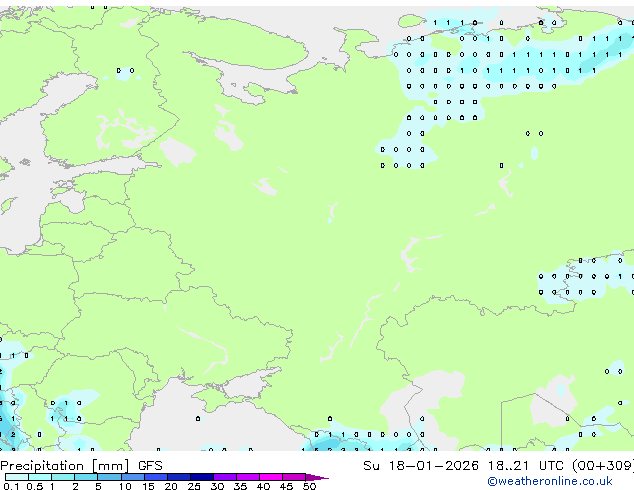Click the 'Precipitation [mm]' title text

65,466
